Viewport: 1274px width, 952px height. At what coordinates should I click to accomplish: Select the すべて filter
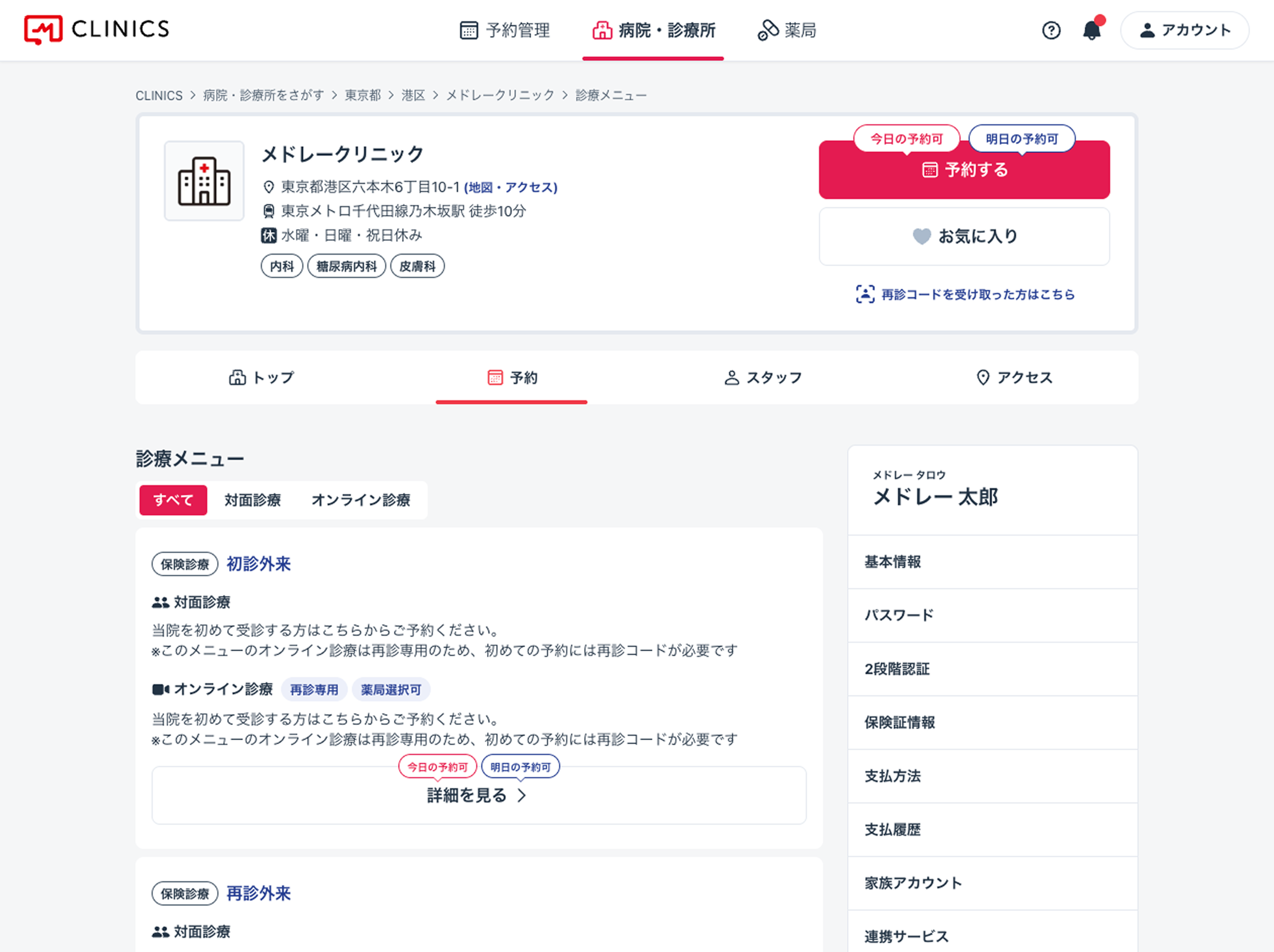173,500
